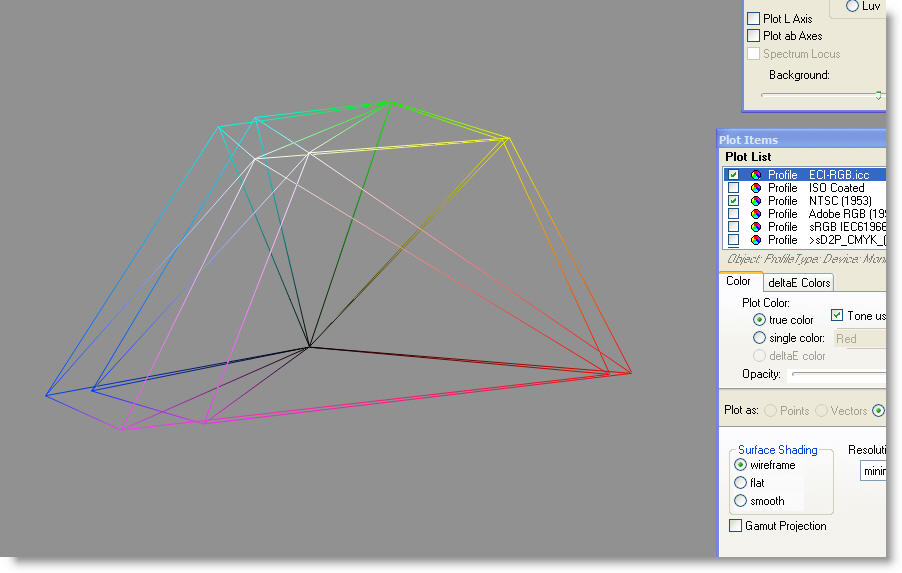The height and width of the screenshot is (573, 902).
Task: Select the Luv color space radio button
Action: click(x=853, y=6)
